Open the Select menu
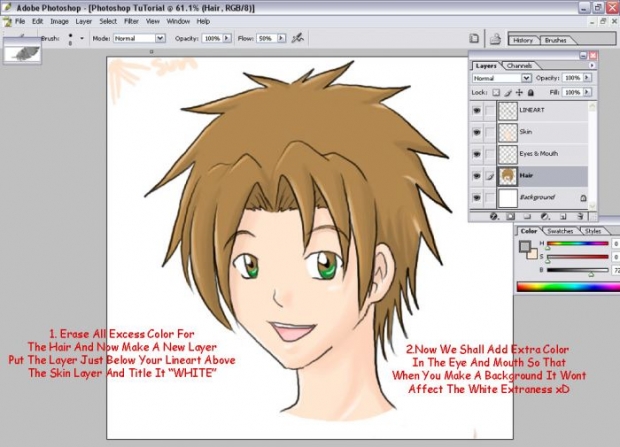Screen dimensions: 620x447 point(108,21)
